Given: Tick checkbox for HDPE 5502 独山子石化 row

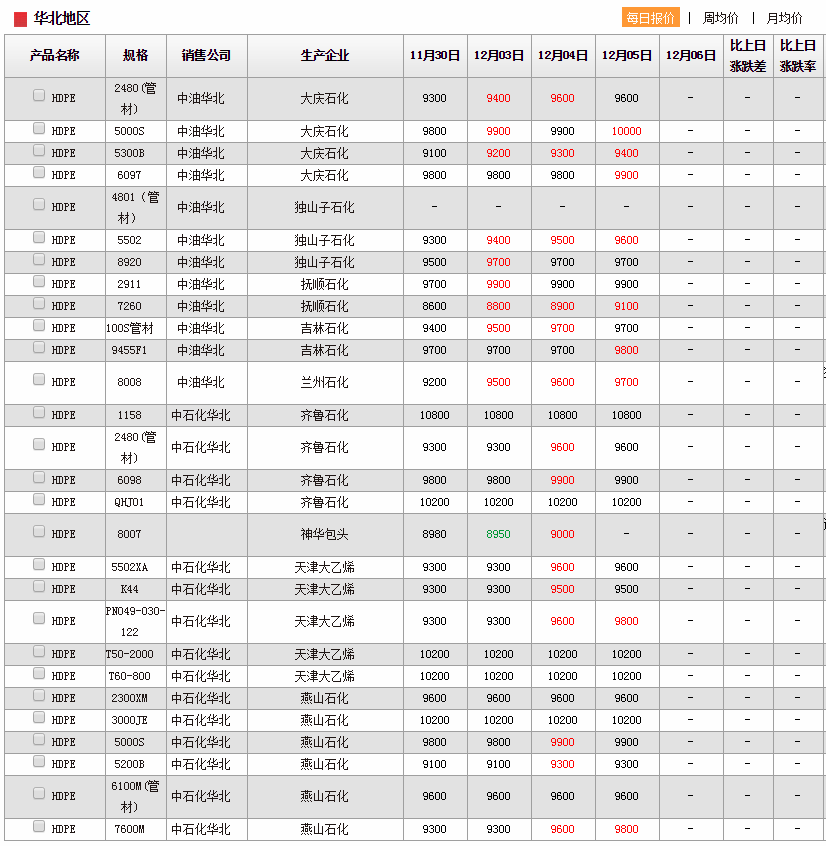Looking at the screenshot, I should 39,237.
